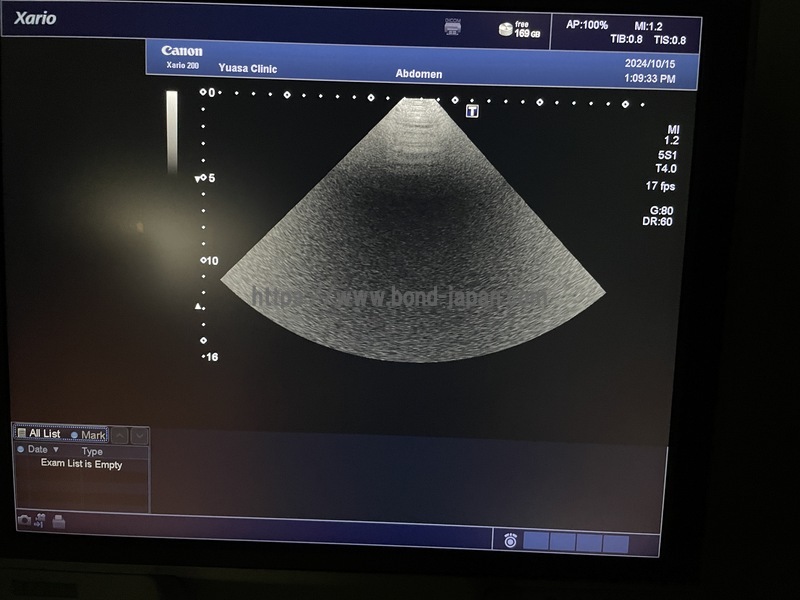The width and height of the screenshot is (800, 600).
Task: Click the Type column header
Action: coord(92,451)
